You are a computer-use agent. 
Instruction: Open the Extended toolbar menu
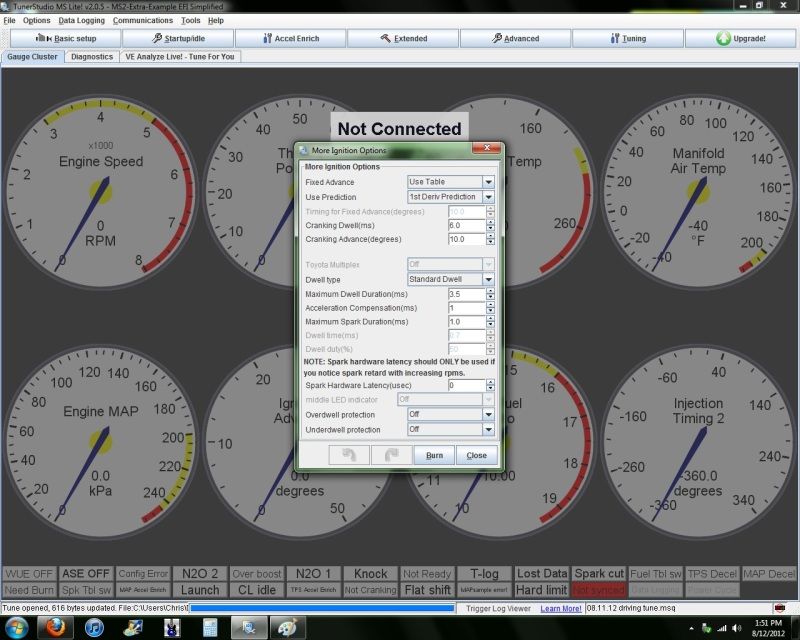point(403,38)
